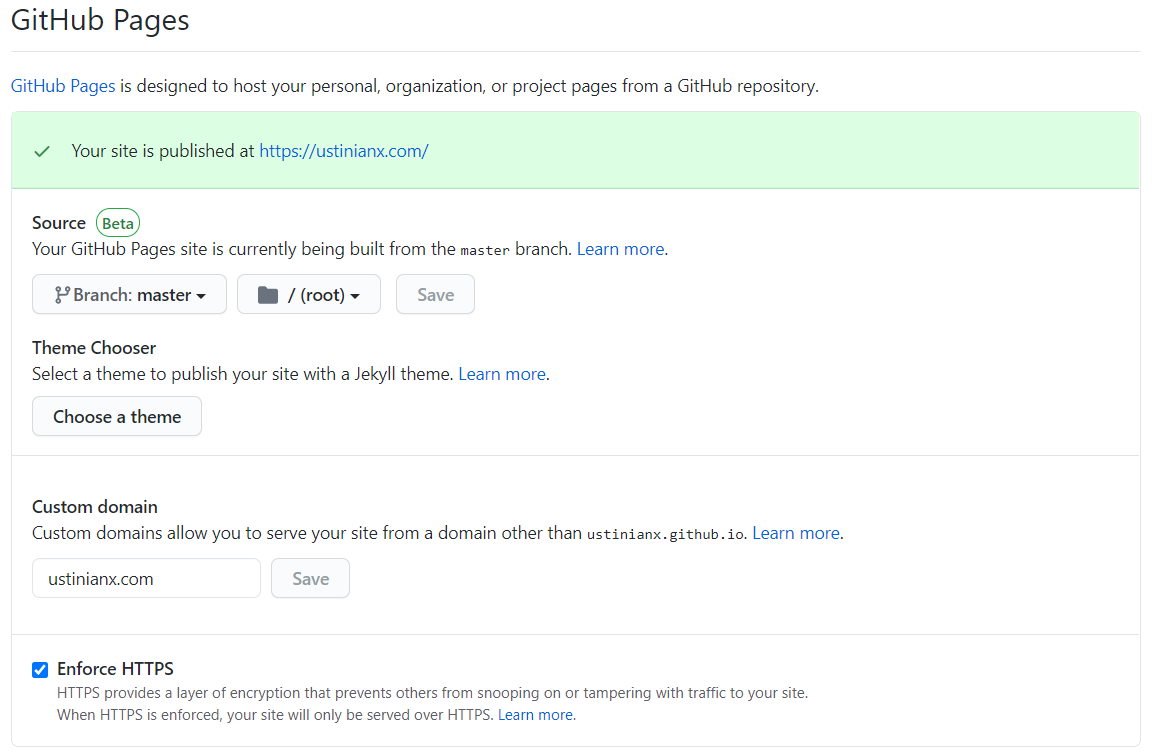
Task: Open the / (root) folder dropdown
Action: (x=309, y=295)
